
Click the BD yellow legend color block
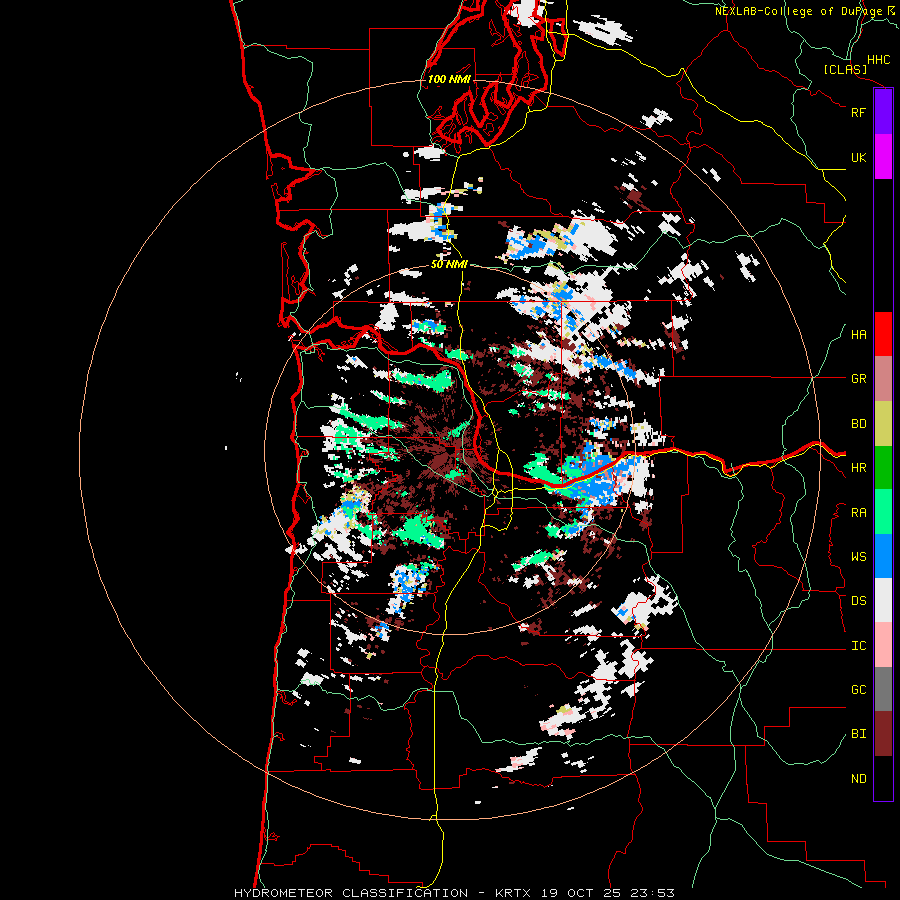[883, 424]
